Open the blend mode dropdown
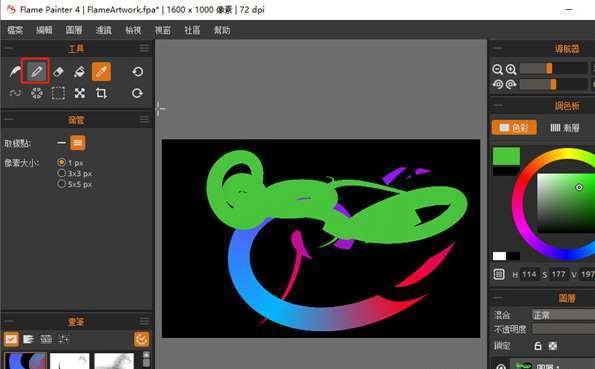 [563, 315]
